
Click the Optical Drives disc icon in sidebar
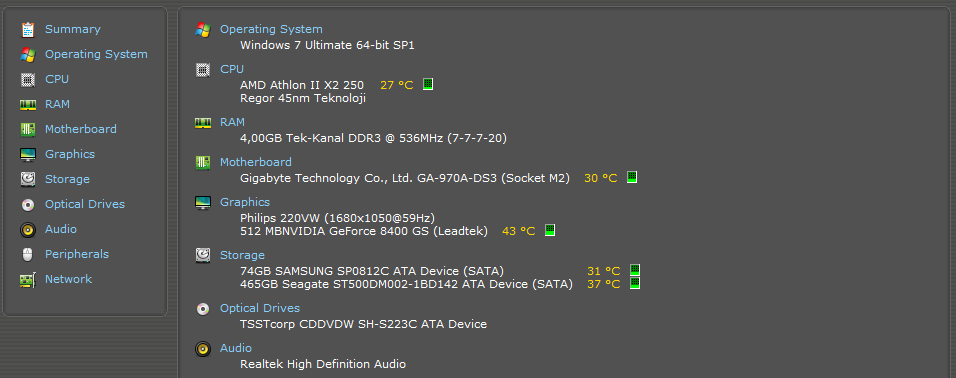tap(27, 204)
